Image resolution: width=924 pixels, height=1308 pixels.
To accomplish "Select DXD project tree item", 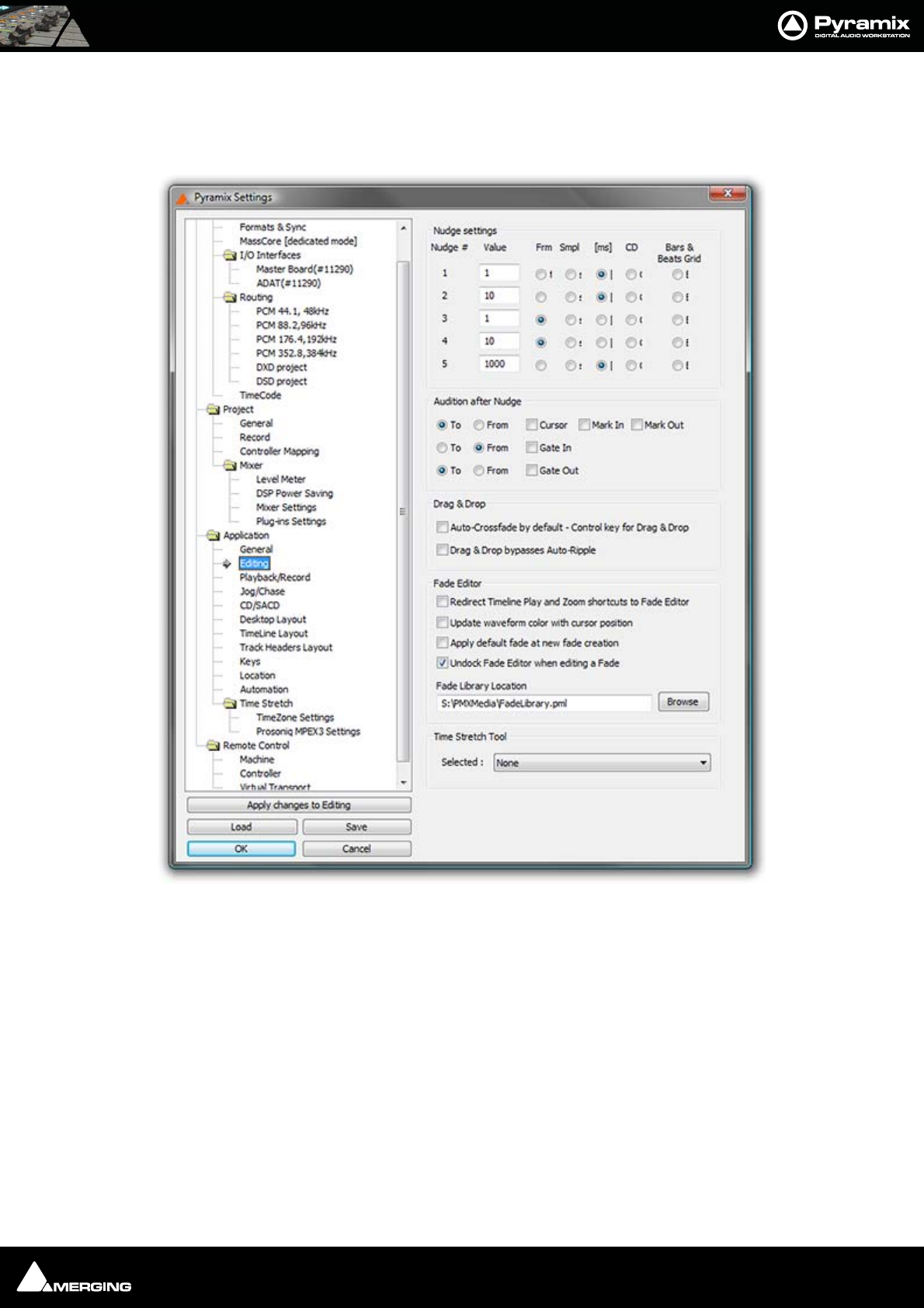I will [281, 367].
